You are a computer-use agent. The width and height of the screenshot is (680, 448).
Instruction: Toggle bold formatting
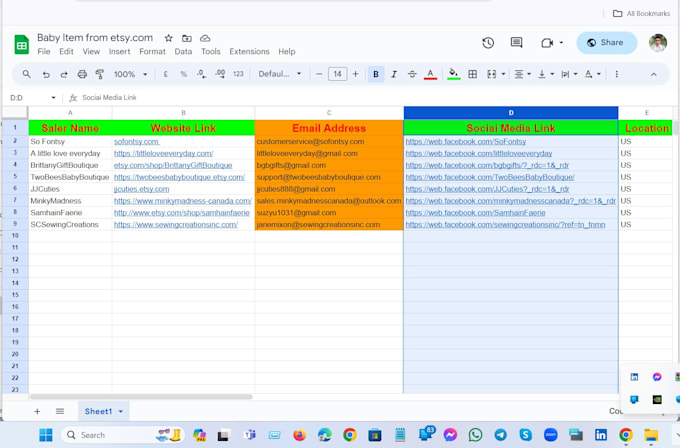[x=376, y=74]
